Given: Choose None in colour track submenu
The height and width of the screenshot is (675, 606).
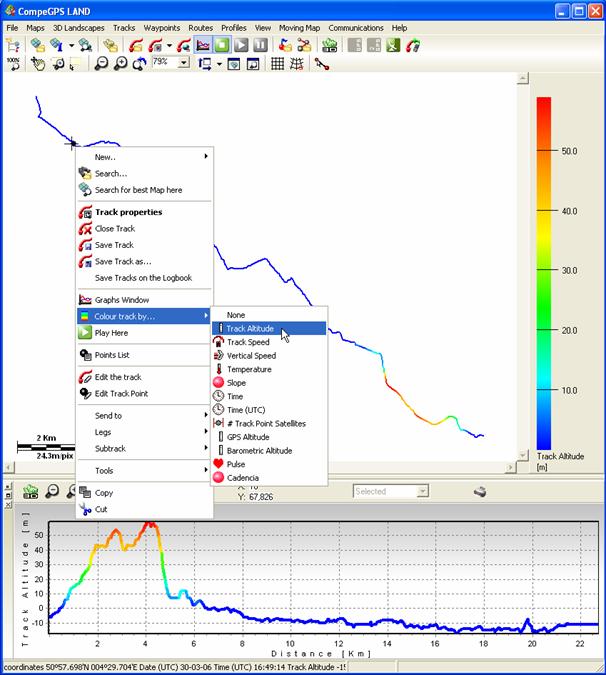Looking at the screenshot, I should pyautogui.click(x=269, y=315).
